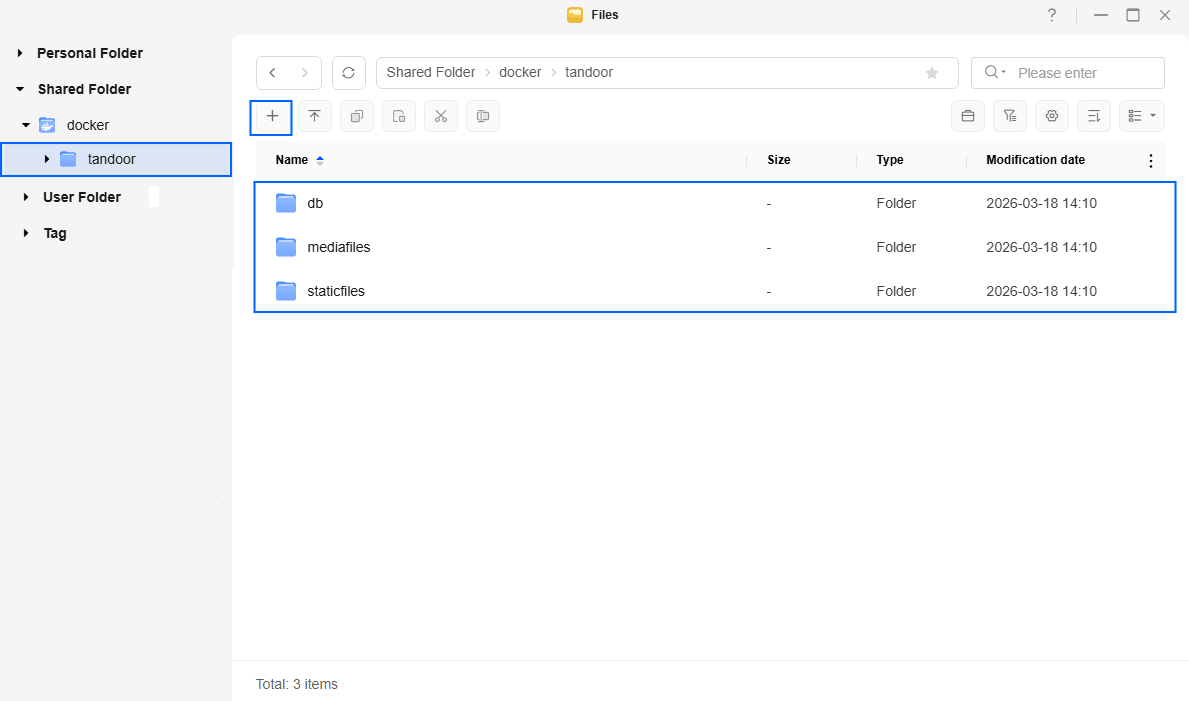Click the Upload toolbar icon
This screenshot has height=701, width=1189.
314,117
